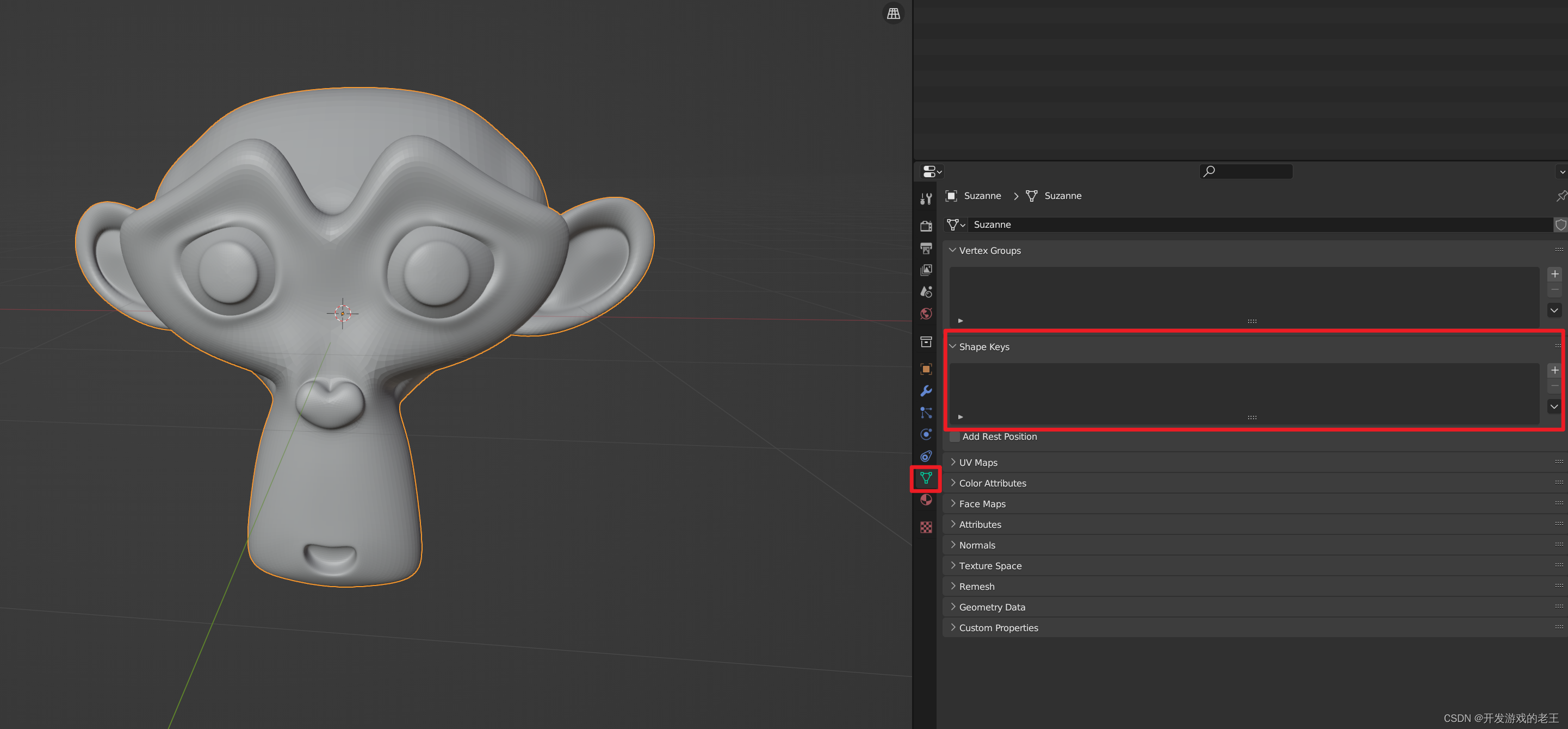The height and width of the screenshot is (729, 1568).
Task: Open the Texture properties checker tab
Action: tap(926, 527)
